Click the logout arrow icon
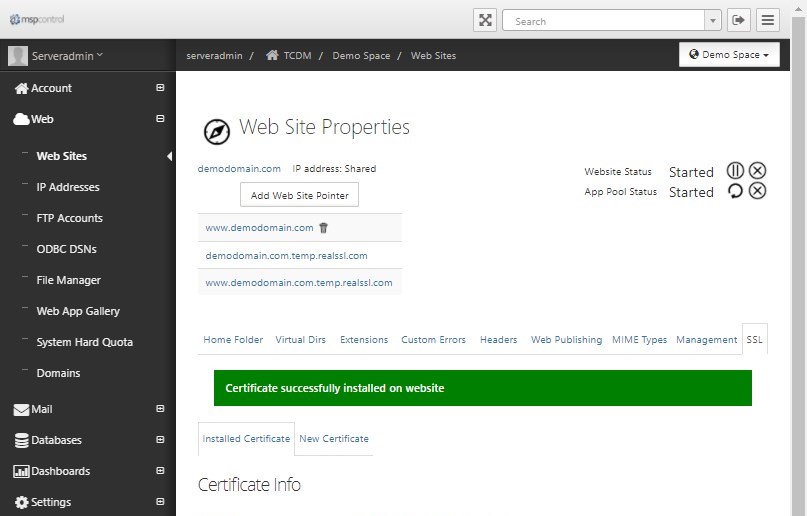 (x=739, y=21)
